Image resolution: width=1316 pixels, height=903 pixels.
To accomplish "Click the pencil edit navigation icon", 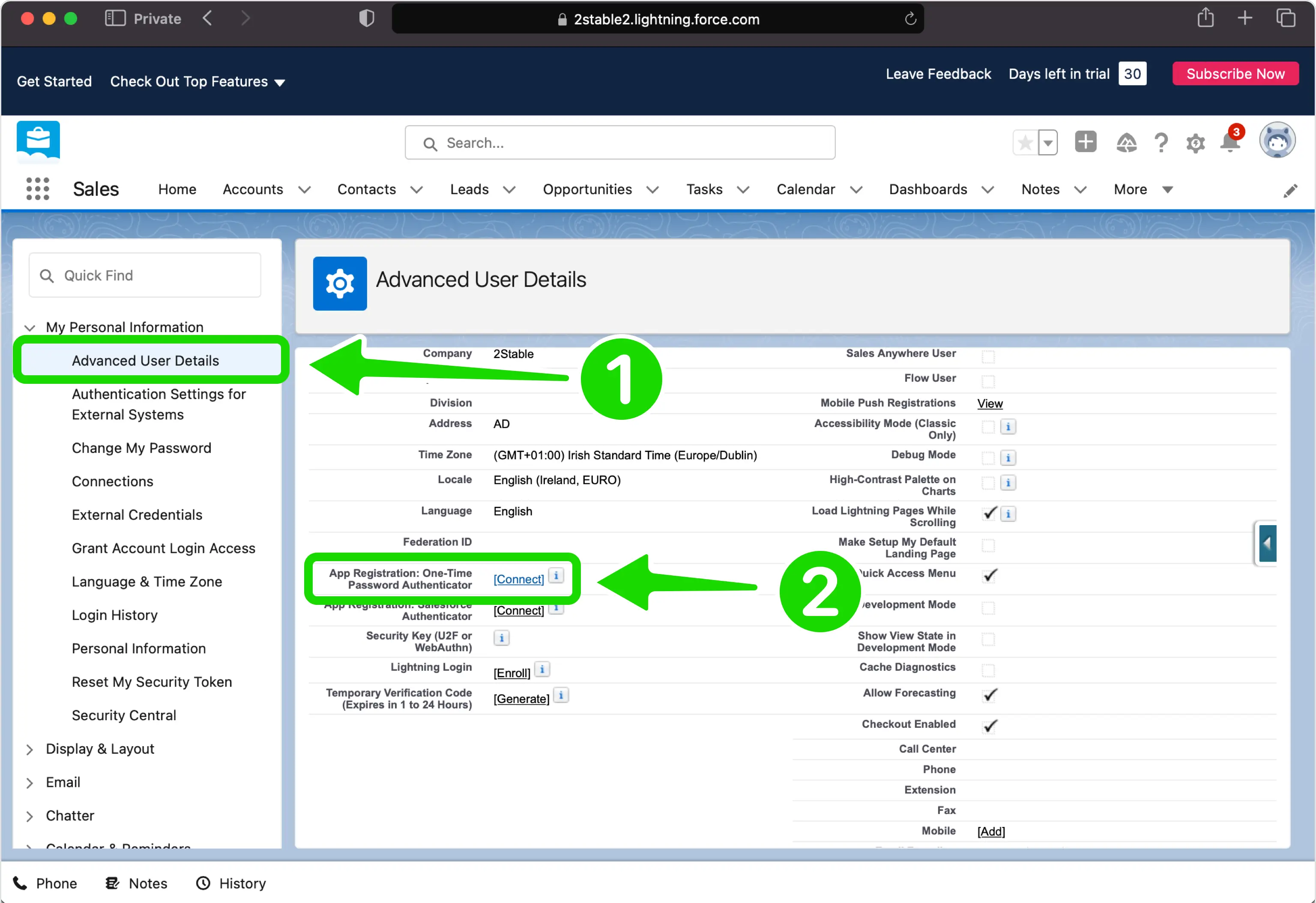I will 1290,191.
